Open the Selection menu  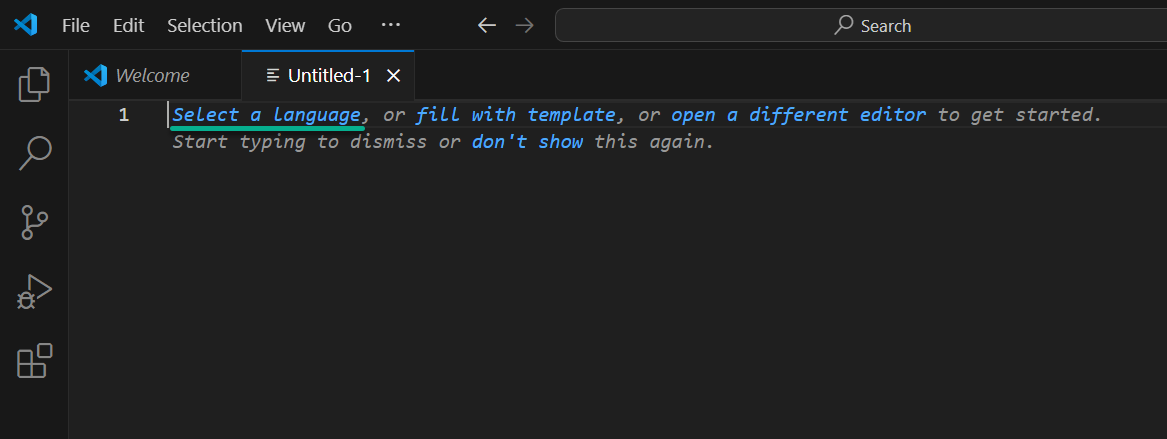(205, 25)
